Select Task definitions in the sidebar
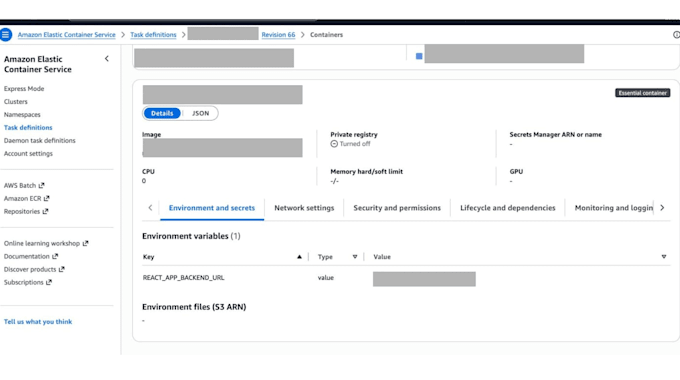The width and height of the screenshot is (680, 380). pyautogui.click(x=28, y=128)
